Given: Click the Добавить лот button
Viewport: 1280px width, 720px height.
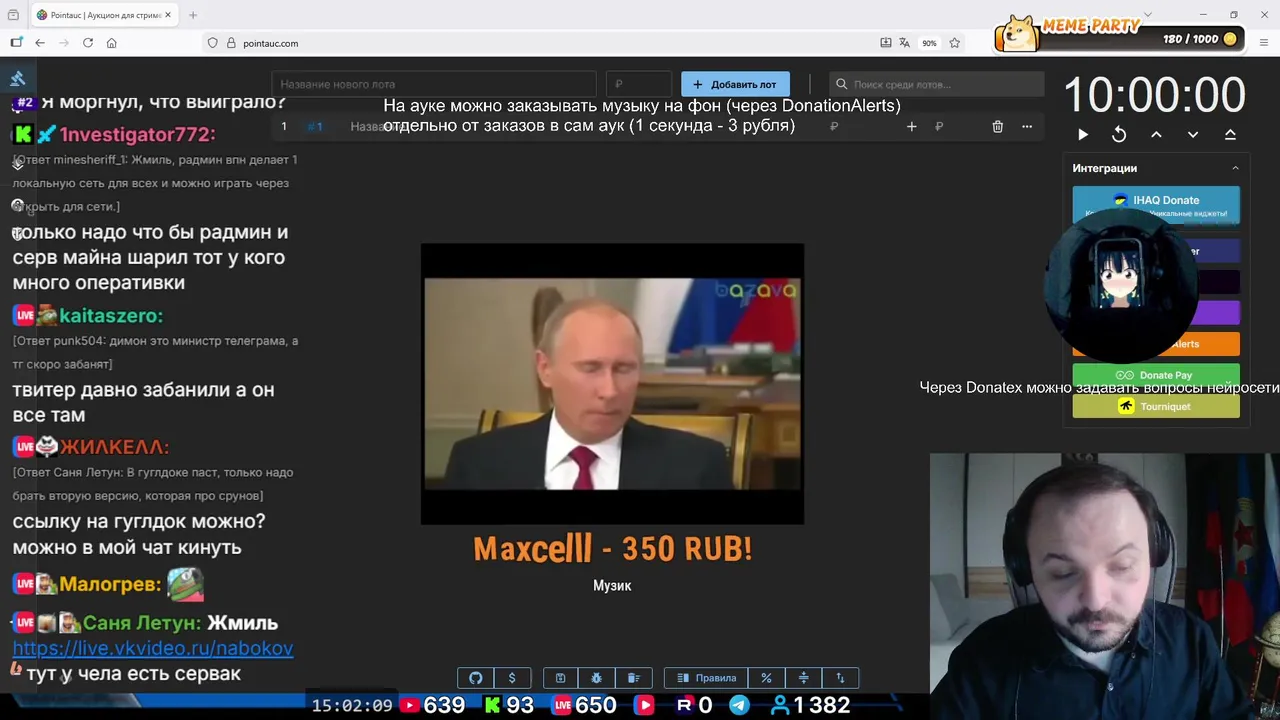Looking at the screenshot, I should pos(735,84).
